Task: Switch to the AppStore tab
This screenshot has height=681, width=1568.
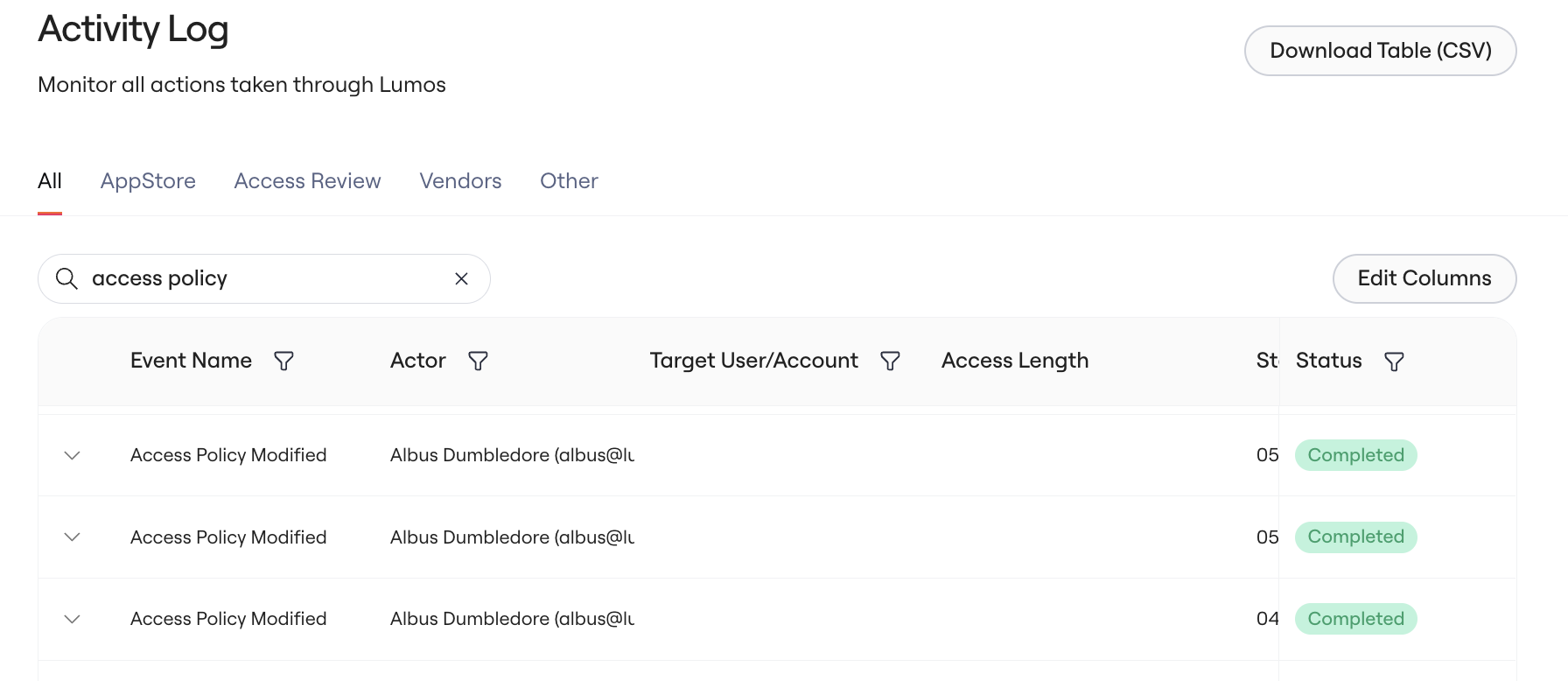Action: (x=148, y=181)
